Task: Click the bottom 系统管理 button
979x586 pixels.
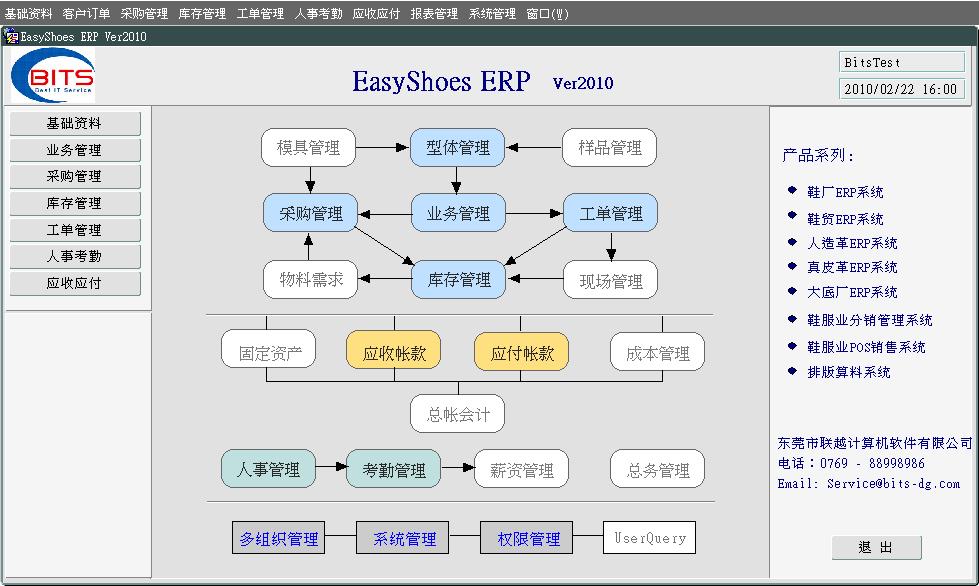Action: (403, 538)
